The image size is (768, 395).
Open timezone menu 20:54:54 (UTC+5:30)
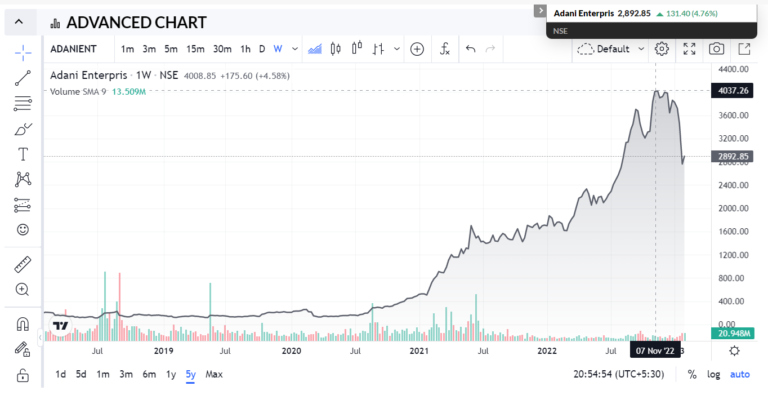(619, 374)
